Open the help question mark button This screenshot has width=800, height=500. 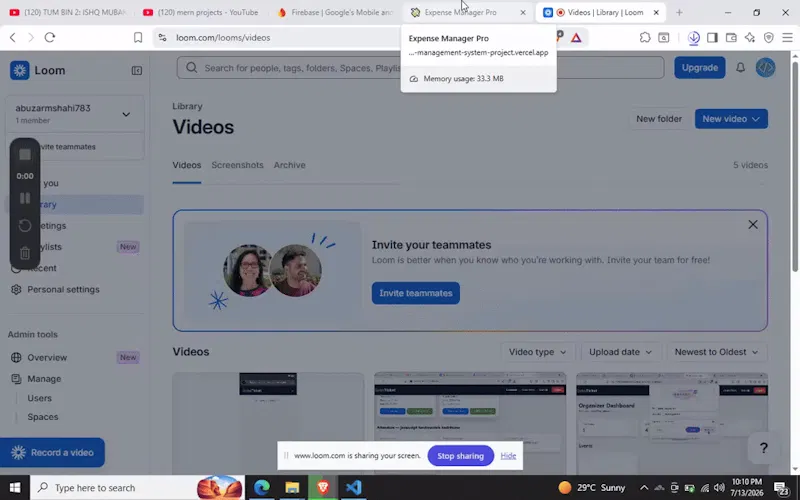[x=763, y=448]
